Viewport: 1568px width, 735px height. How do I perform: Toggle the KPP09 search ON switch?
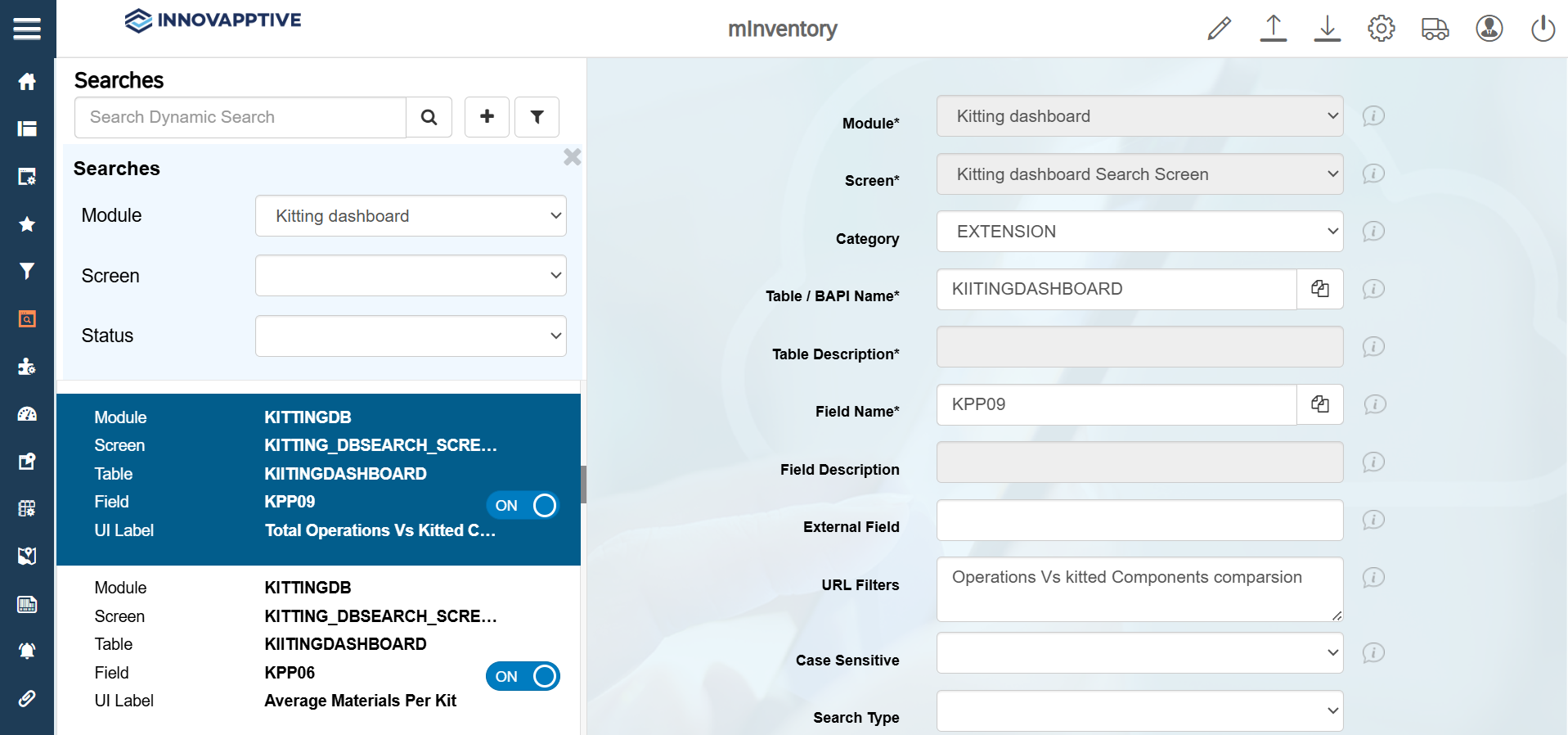(x=523, y=505)
